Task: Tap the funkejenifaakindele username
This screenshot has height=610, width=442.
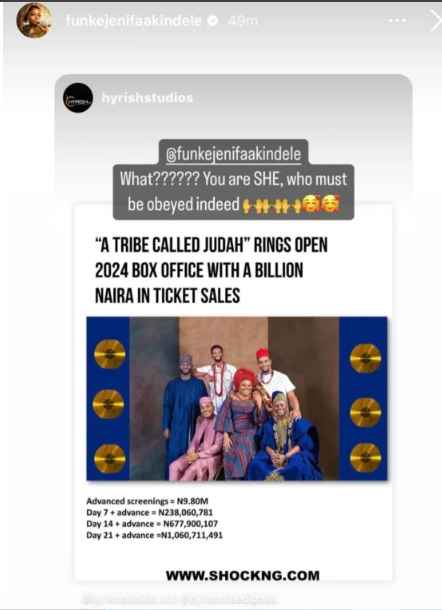Action: [x=134, y=20]
